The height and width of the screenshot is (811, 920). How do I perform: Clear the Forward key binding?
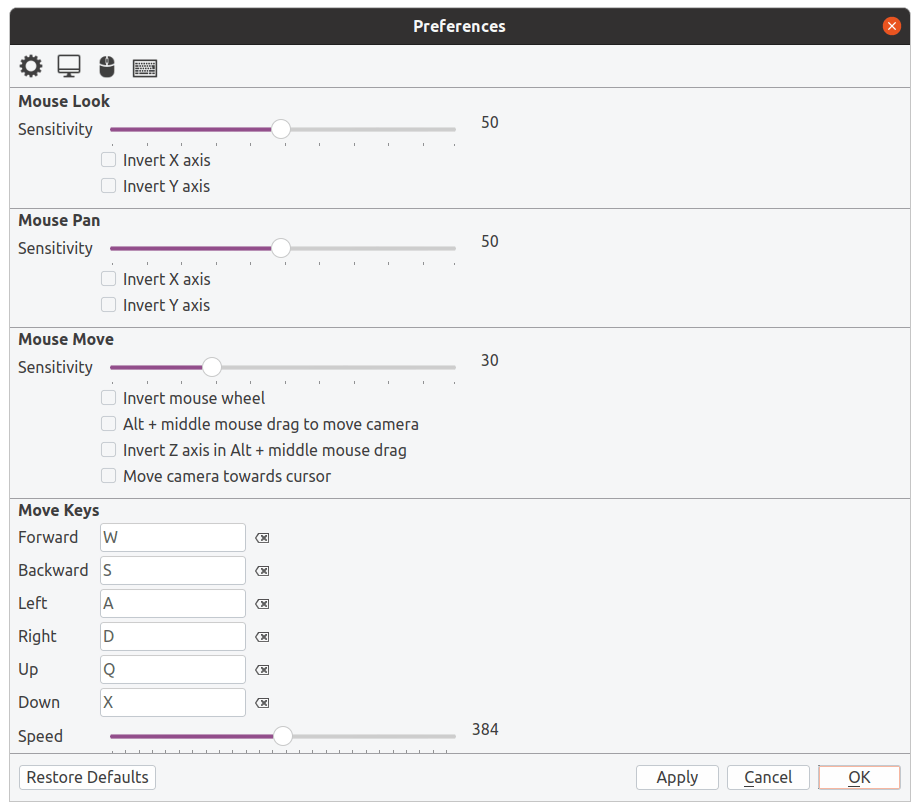[262, 538]
